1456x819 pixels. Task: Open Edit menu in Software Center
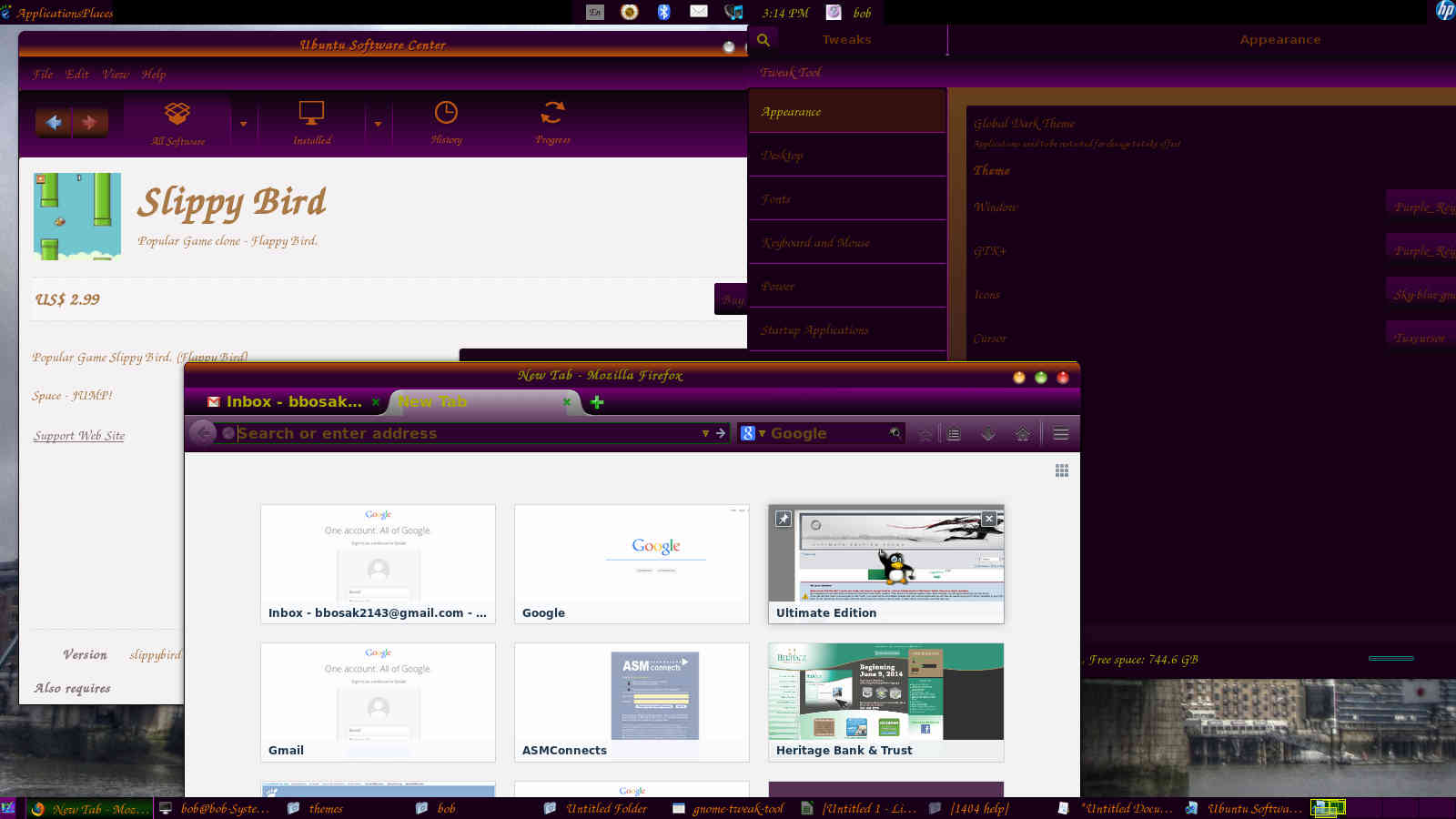(77, 75)
